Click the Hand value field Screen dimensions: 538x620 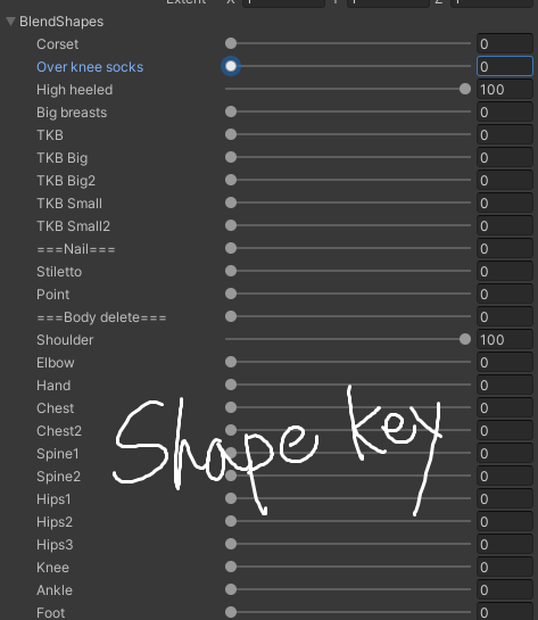coord(505,385)
